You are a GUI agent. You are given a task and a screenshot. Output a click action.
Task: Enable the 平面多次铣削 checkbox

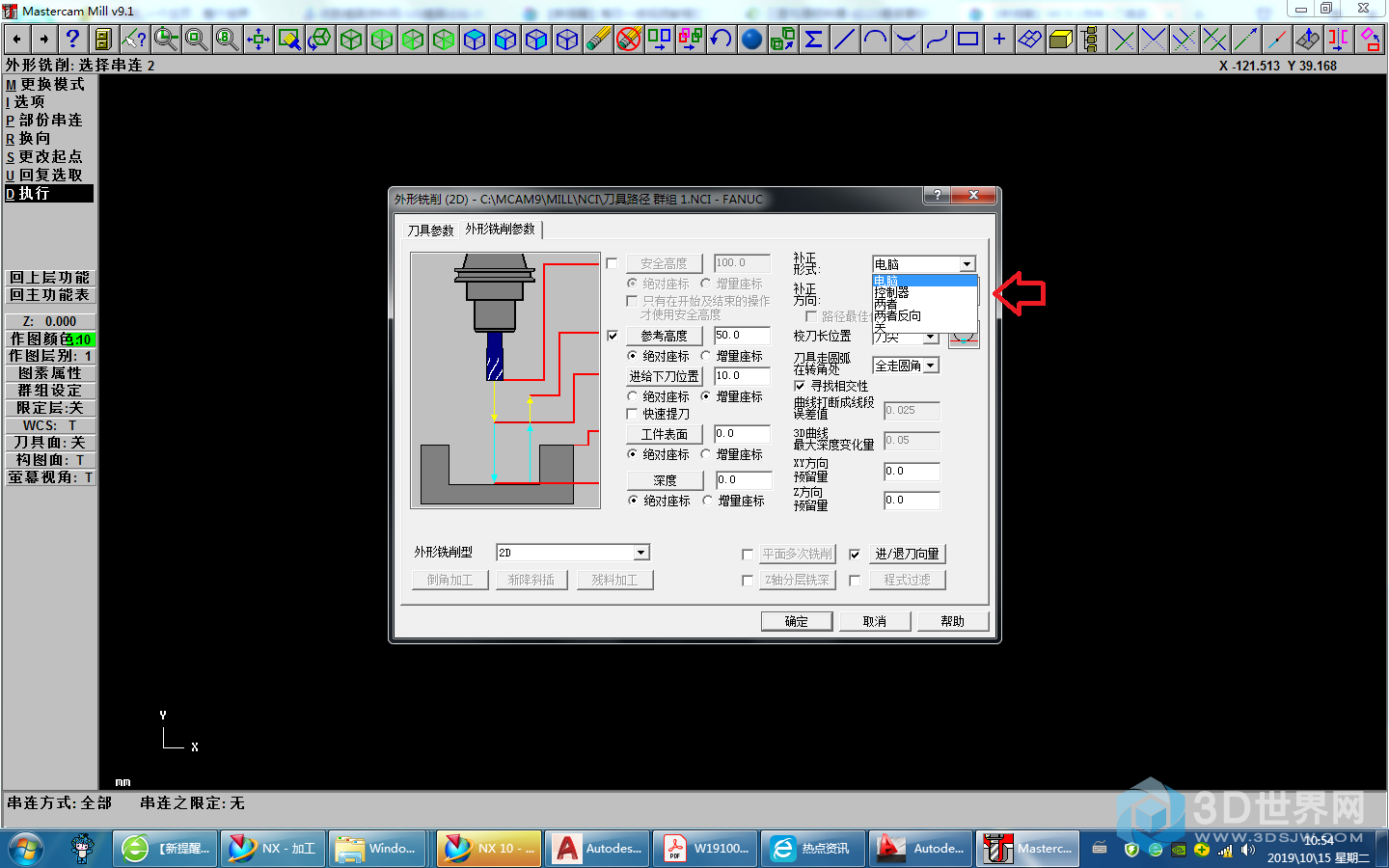tap(748, 555)
